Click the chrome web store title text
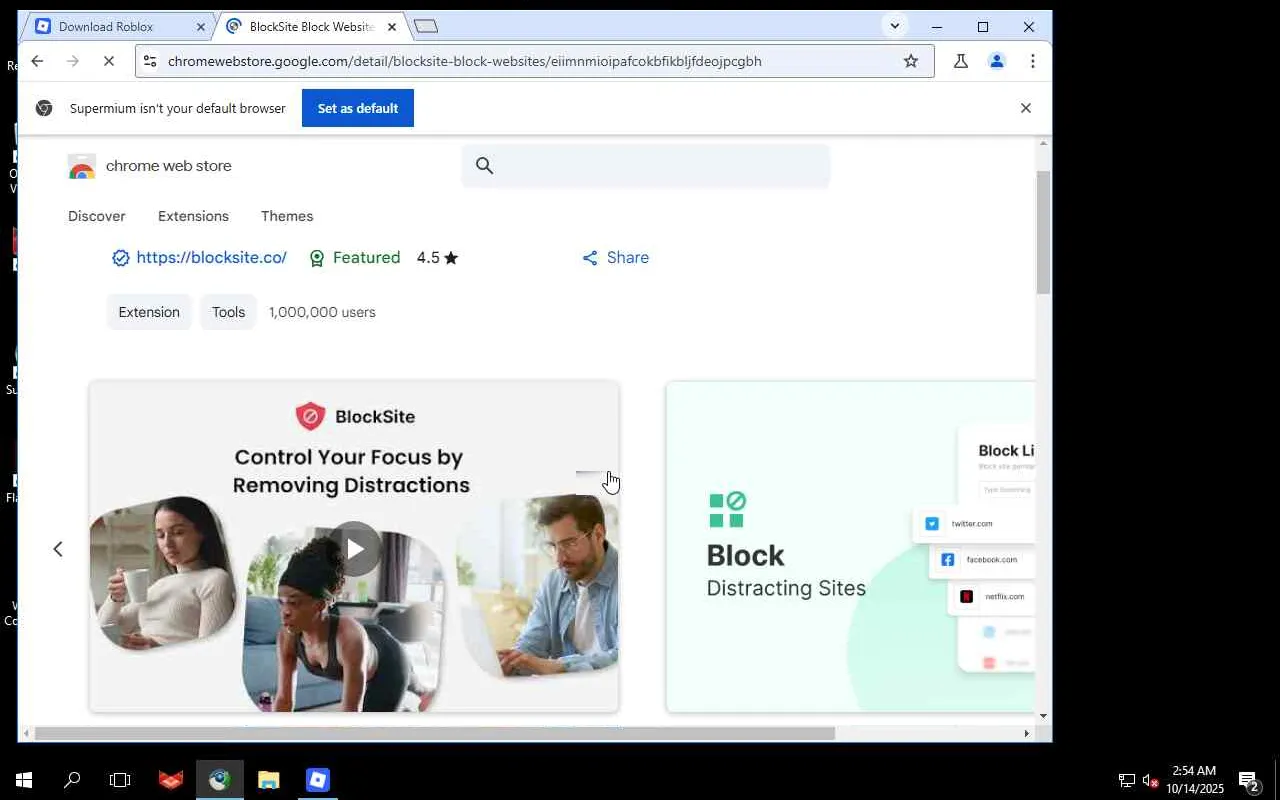Screen dimensions: 1280x800 point(169,166)
